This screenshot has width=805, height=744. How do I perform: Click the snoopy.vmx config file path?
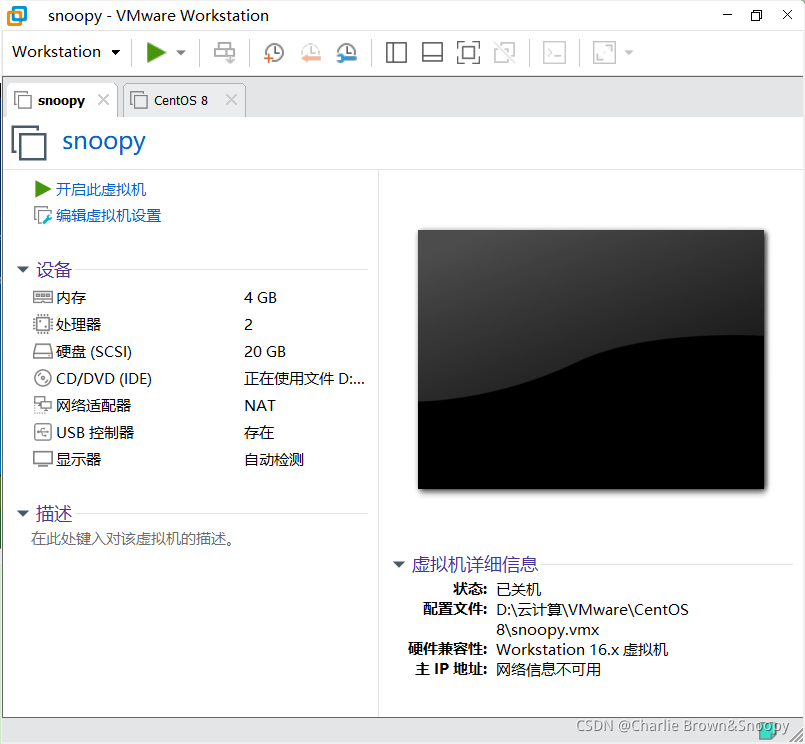(x=592, y=620)
